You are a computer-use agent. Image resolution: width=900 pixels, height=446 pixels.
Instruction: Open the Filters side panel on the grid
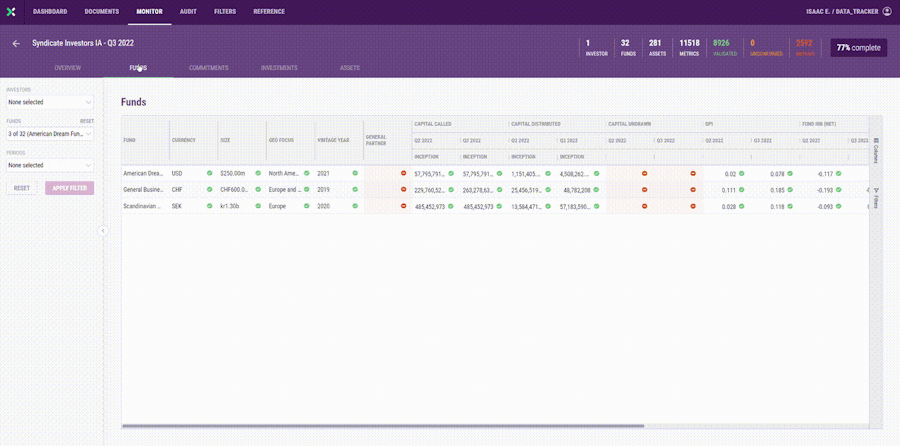876,198
